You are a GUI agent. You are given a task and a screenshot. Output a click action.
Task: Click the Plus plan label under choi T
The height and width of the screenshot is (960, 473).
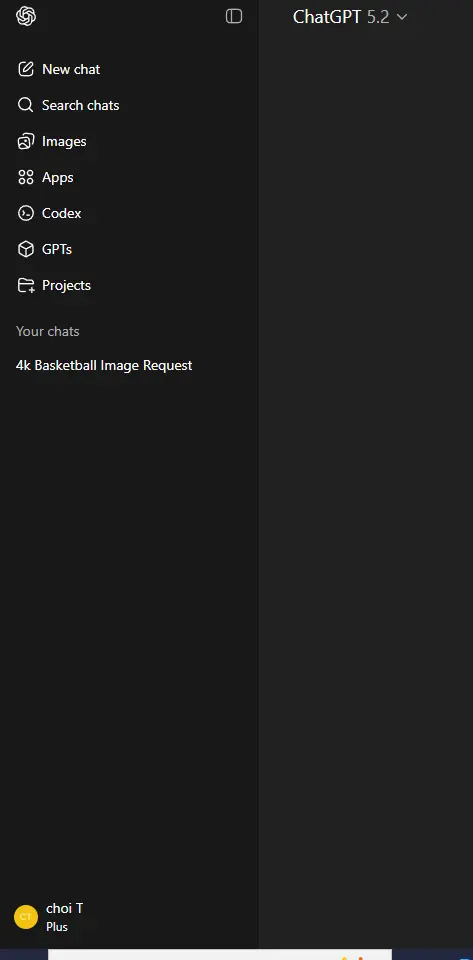57,927
